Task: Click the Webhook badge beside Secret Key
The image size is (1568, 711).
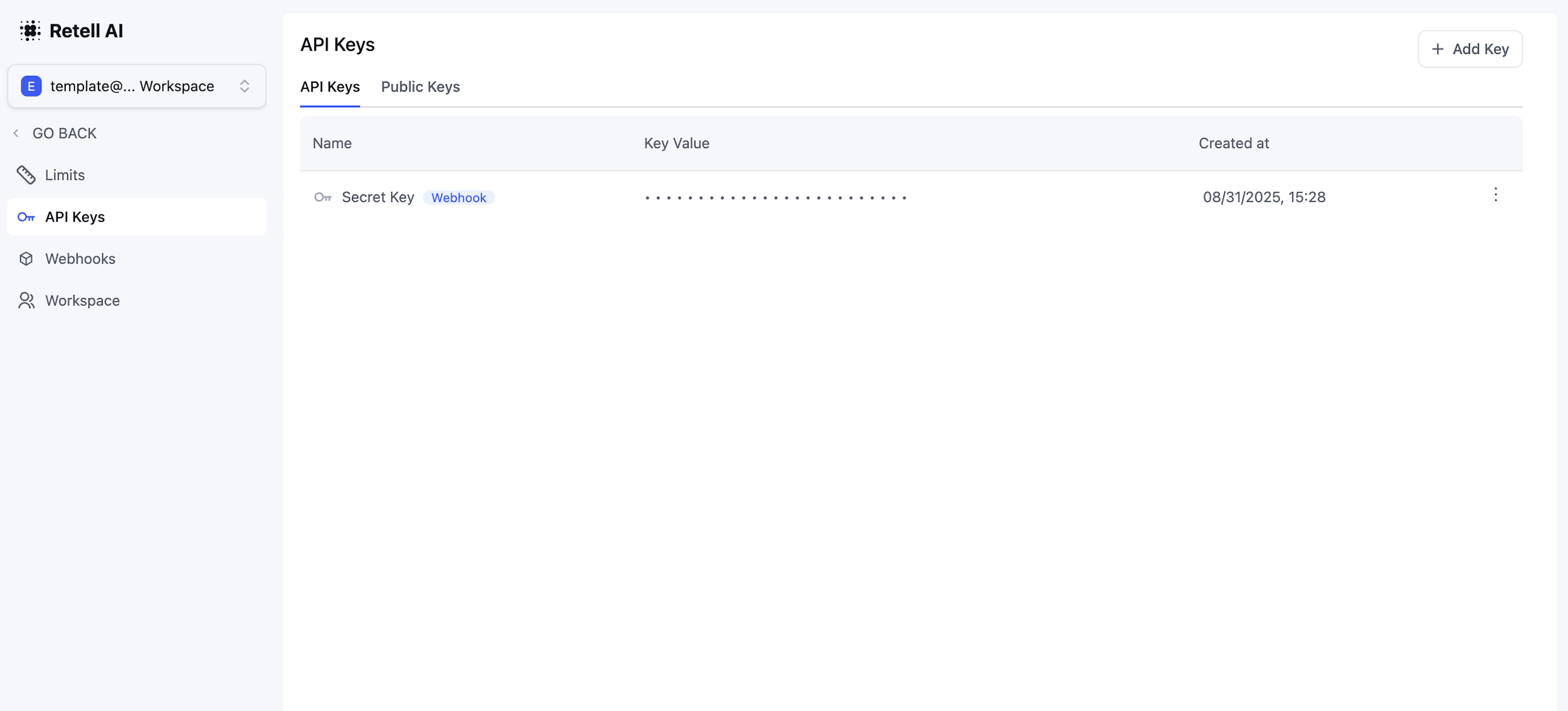Action: click(x=458, y=197)
